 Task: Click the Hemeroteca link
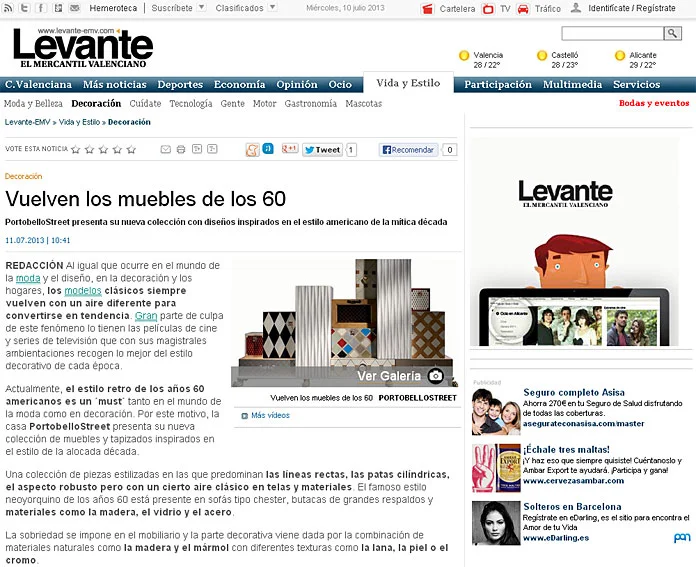tap(113, 8)
